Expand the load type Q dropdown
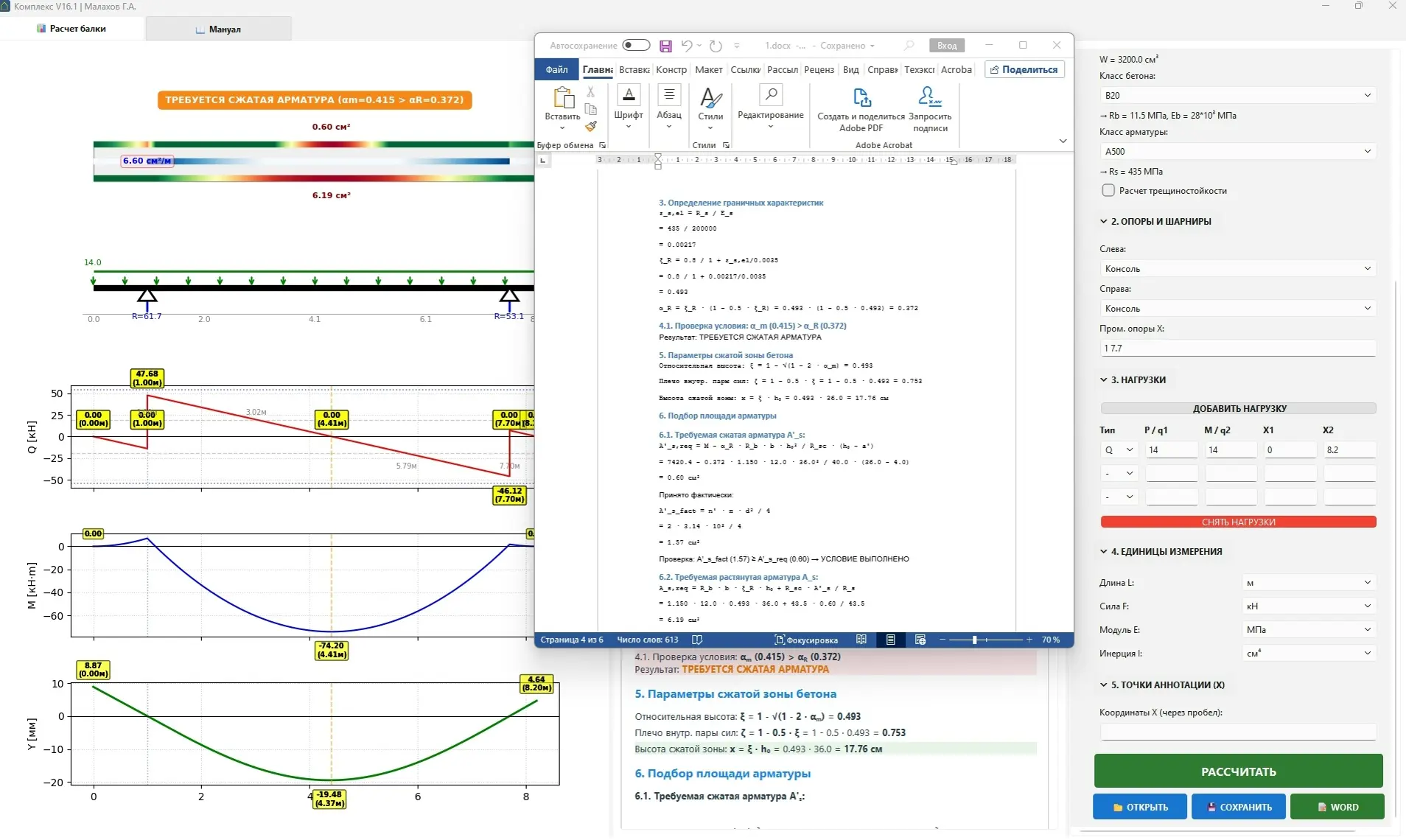1406x840 pixels. 1119,450
